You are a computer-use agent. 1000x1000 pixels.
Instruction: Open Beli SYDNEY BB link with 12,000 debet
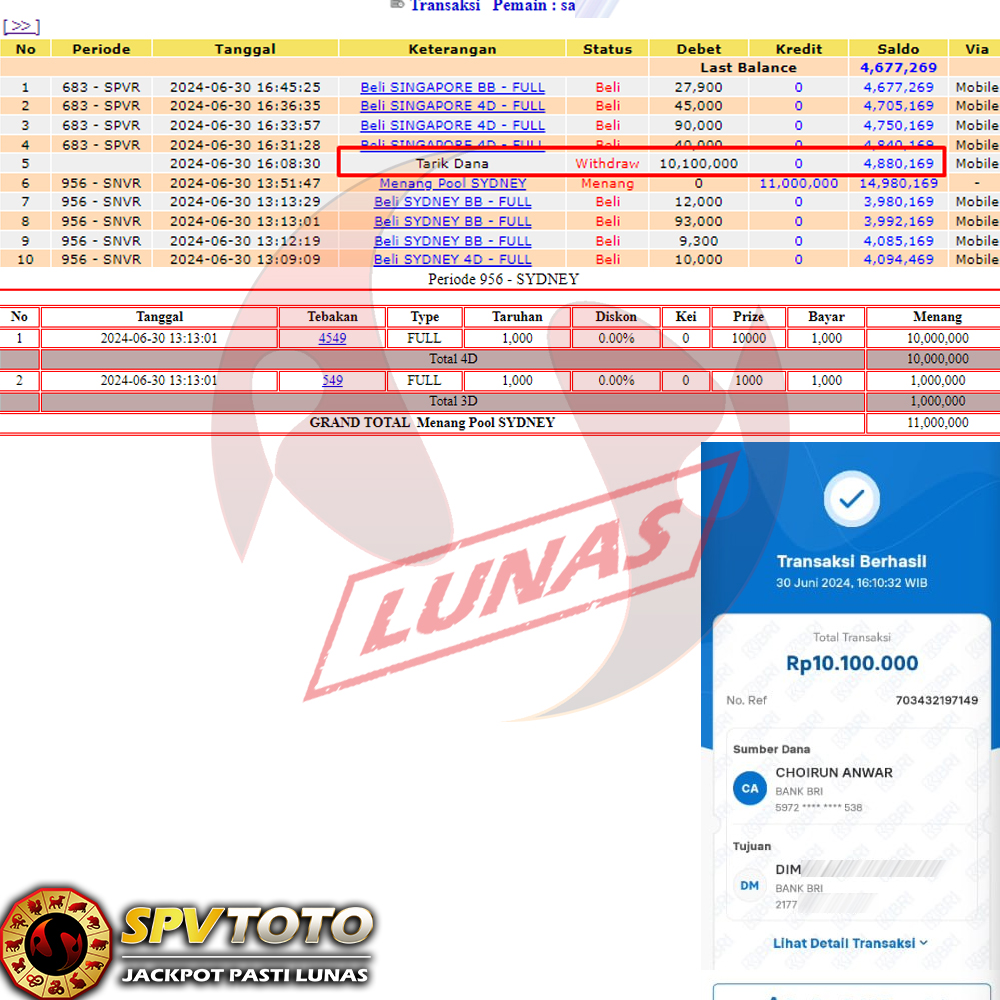click(452, 202)
